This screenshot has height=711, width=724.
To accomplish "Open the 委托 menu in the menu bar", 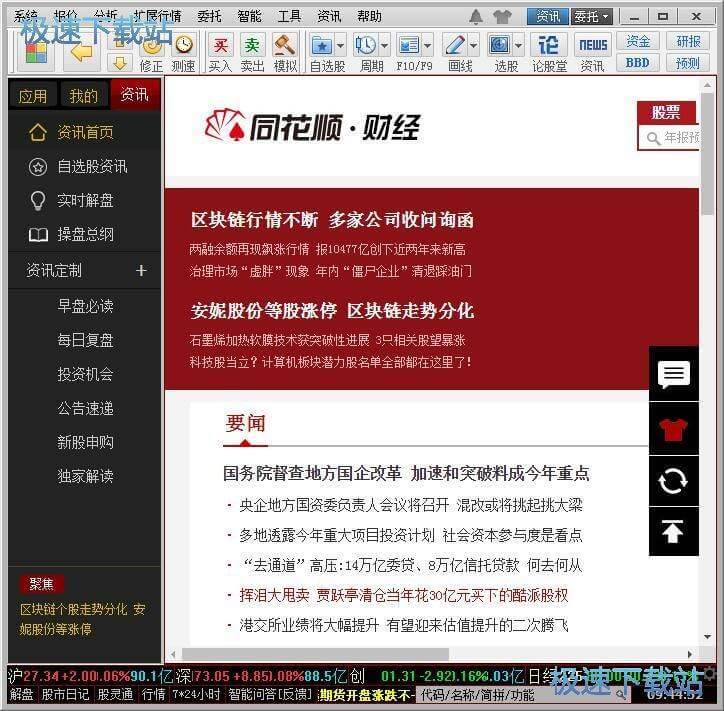I will 209,17.
